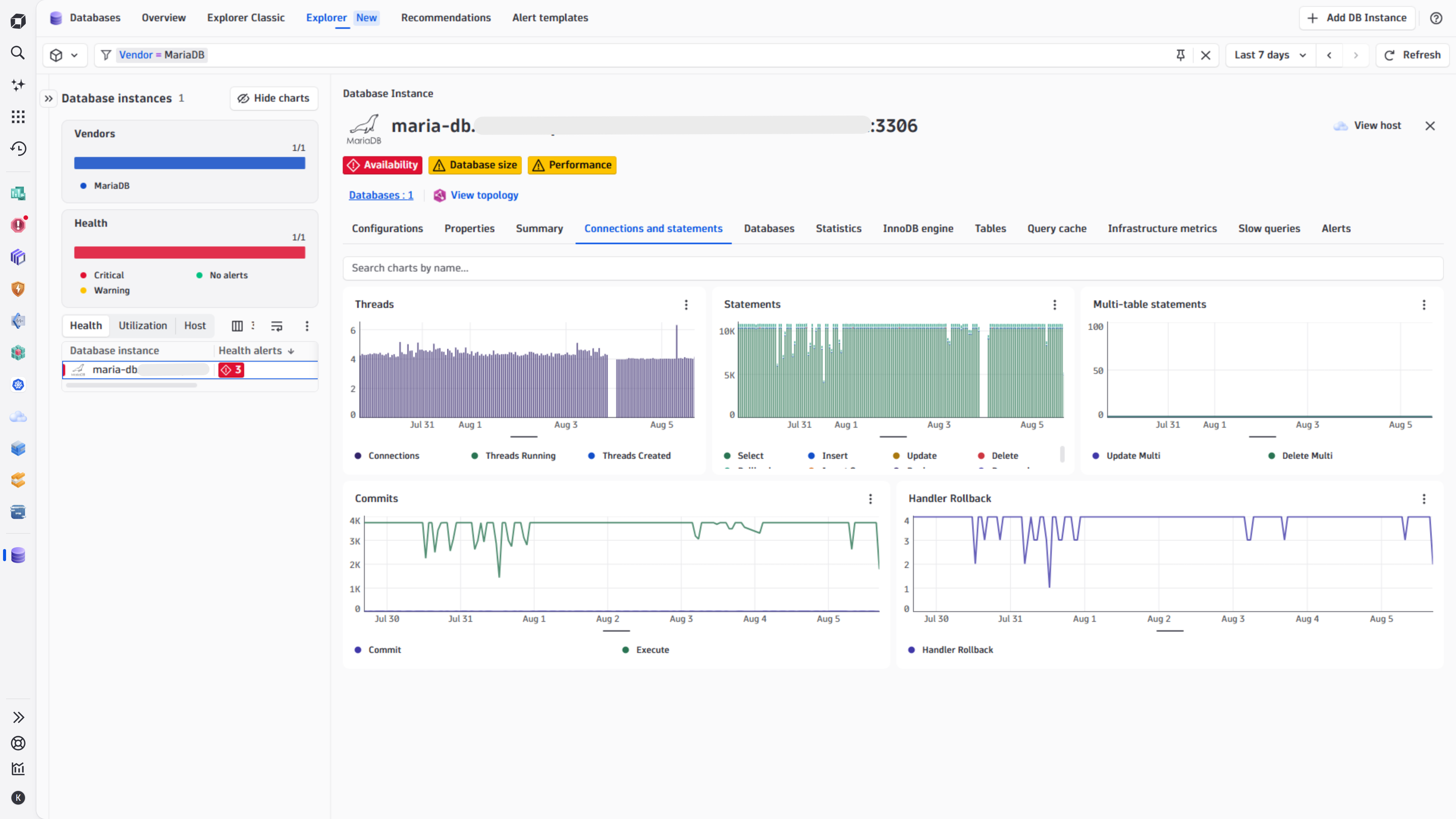Open the recent history clock icon
This screenshot has height=819, width=1456.
tap(18, 149)
